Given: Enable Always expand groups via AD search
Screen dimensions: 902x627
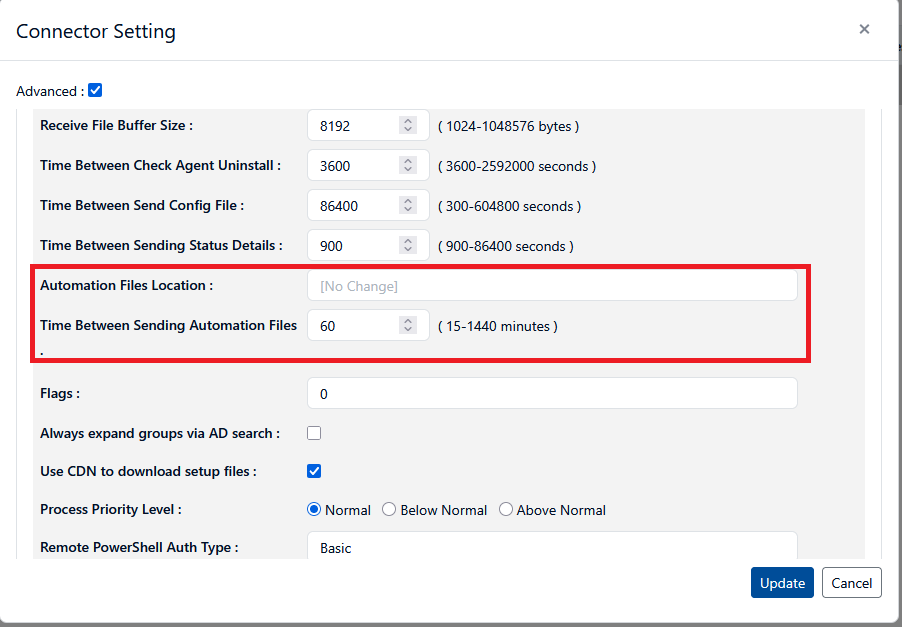Looking at the screenshot, I should (314, 433).
